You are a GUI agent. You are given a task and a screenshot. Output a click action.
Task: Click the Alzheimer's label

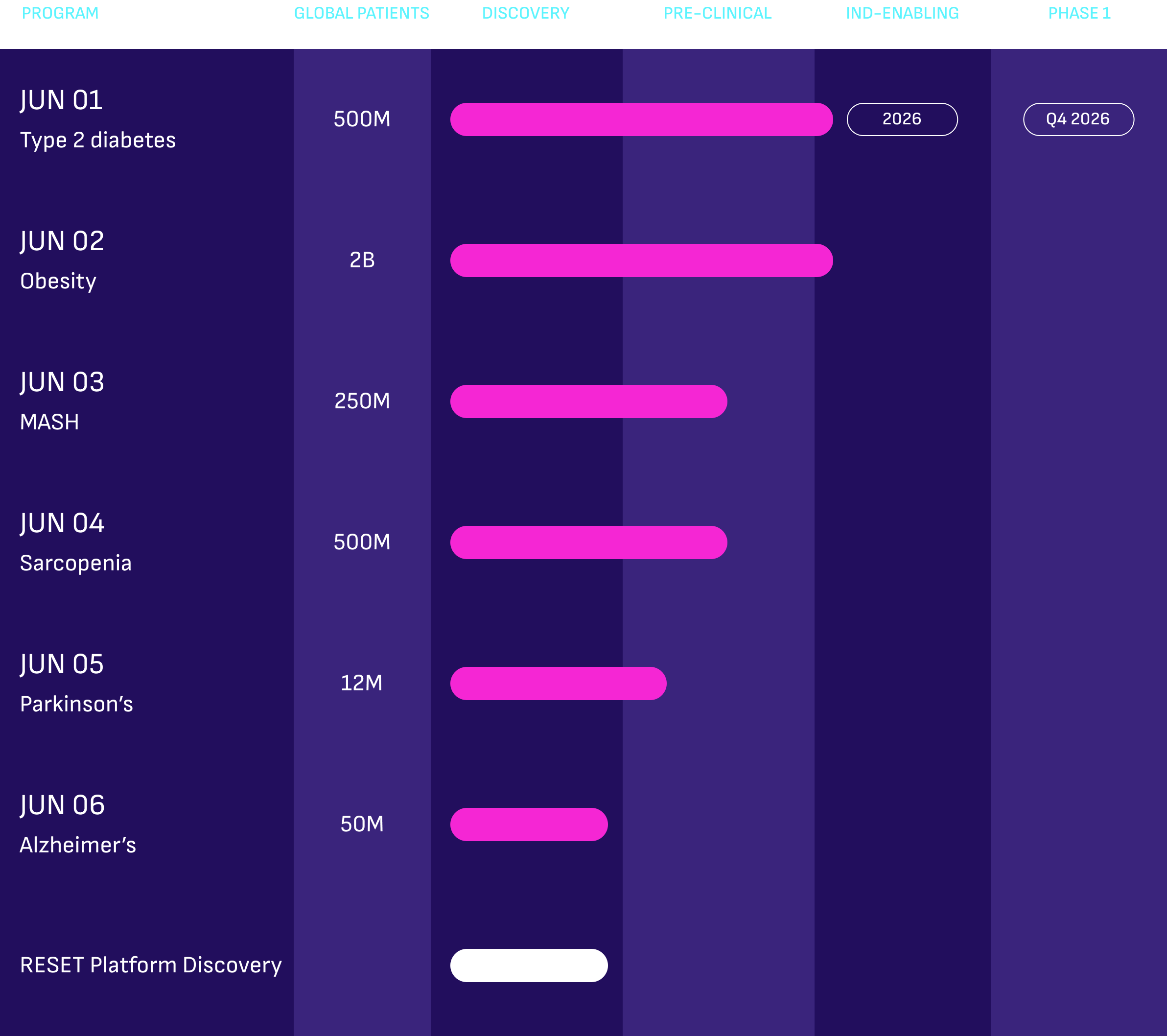coord(78,845)
